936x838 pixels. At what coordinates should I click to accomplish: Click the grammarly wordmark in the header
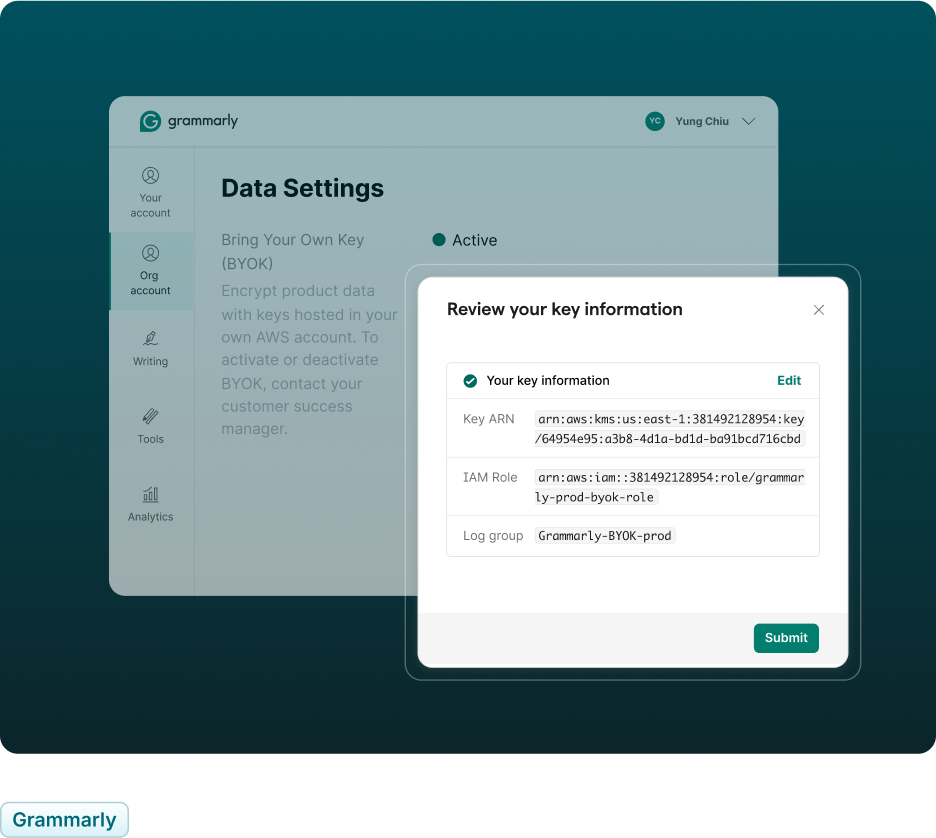203,121
